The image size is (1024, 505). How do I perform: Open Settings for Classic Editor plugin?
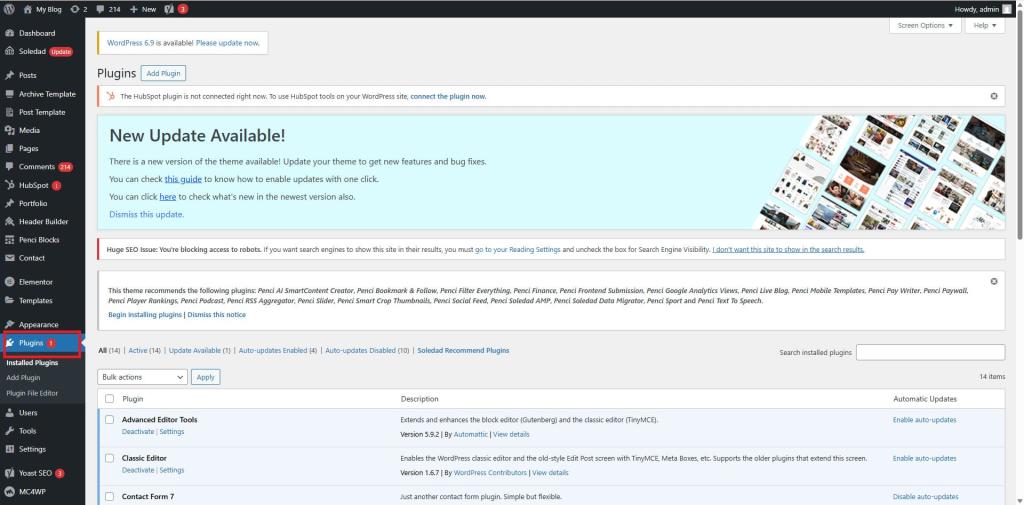pyautogui.click(x=172, y=470)
